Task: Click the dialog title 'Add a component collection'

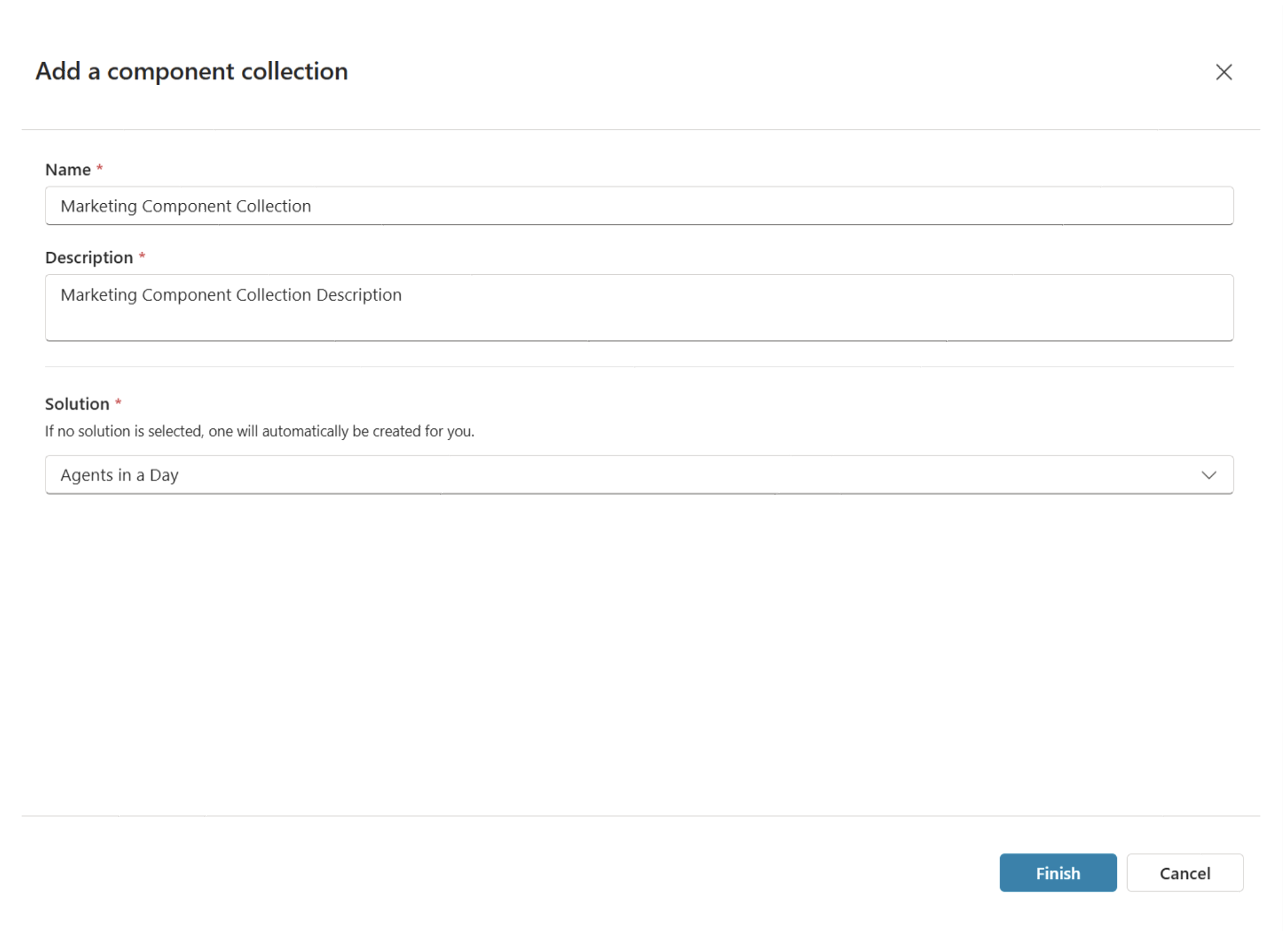Action: pos(191,72)
